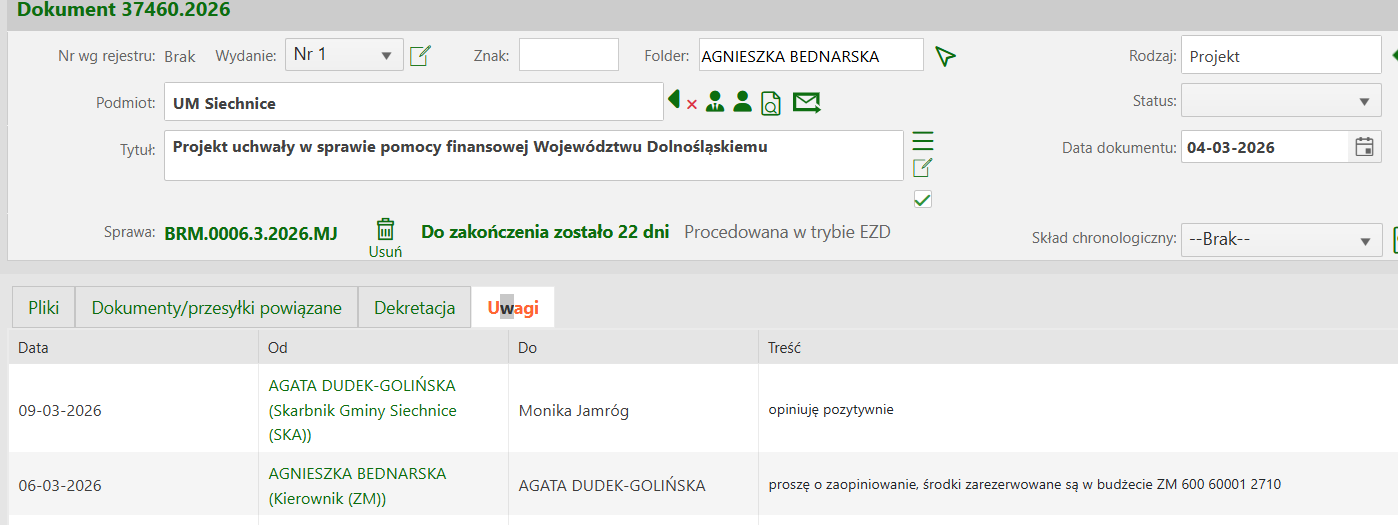
Task: Open the three-line menu beside Tytuł
Action: coord(922,140)
